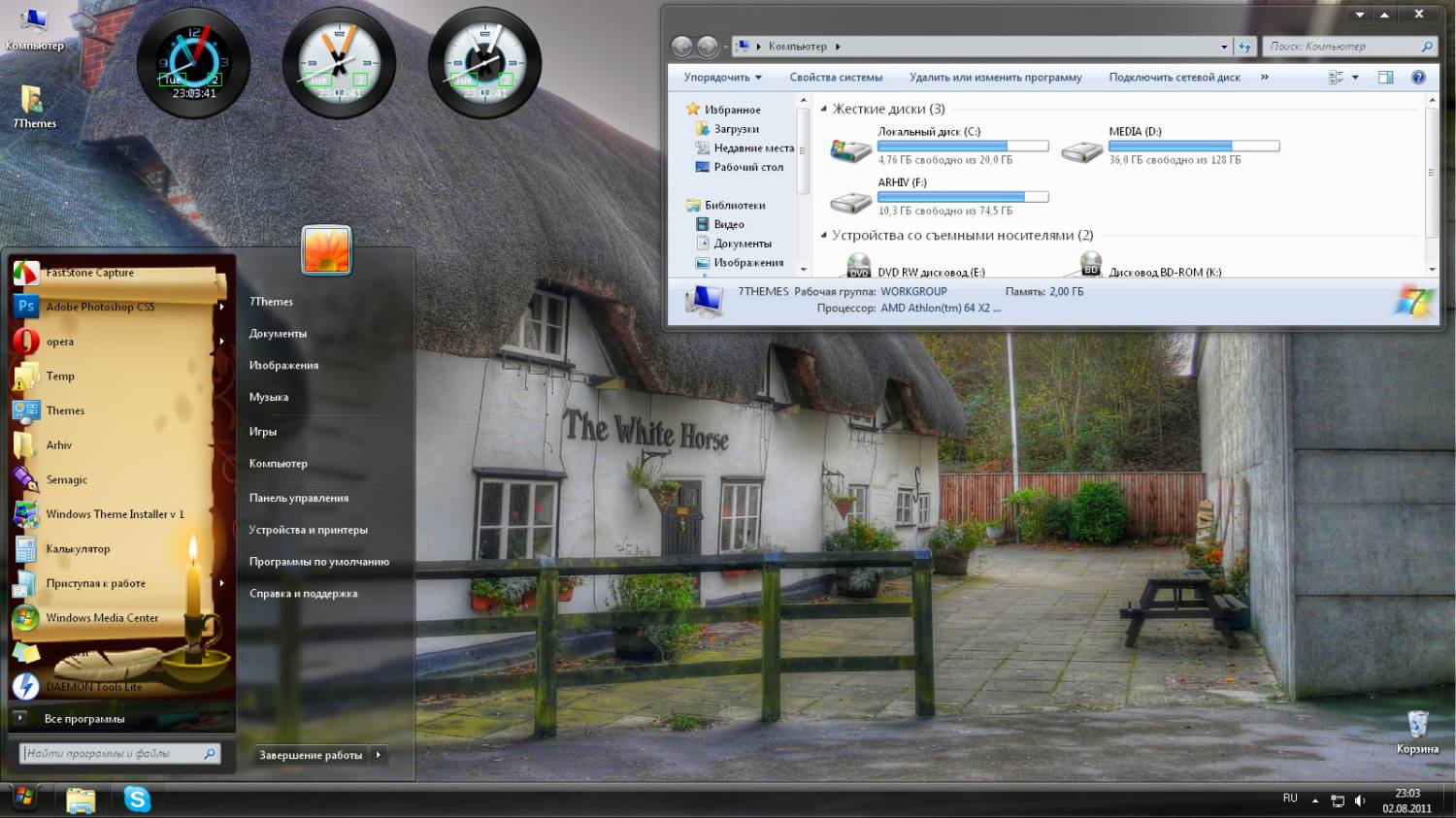1456x818 pixels.
Task: Open the view mode dropdown arrow in Explorer
Action: coord(1355,78)
